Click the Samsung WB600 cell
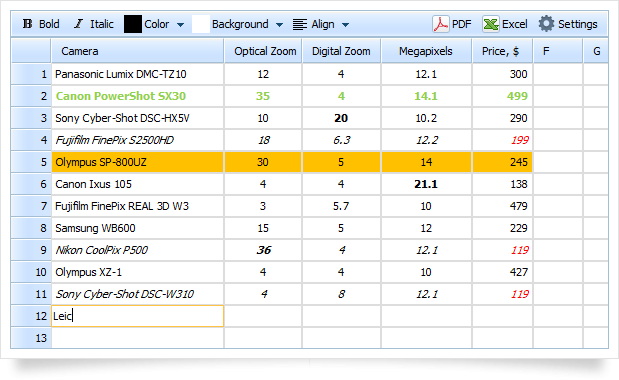The image size is (619, 380). [x=137, y=228]
